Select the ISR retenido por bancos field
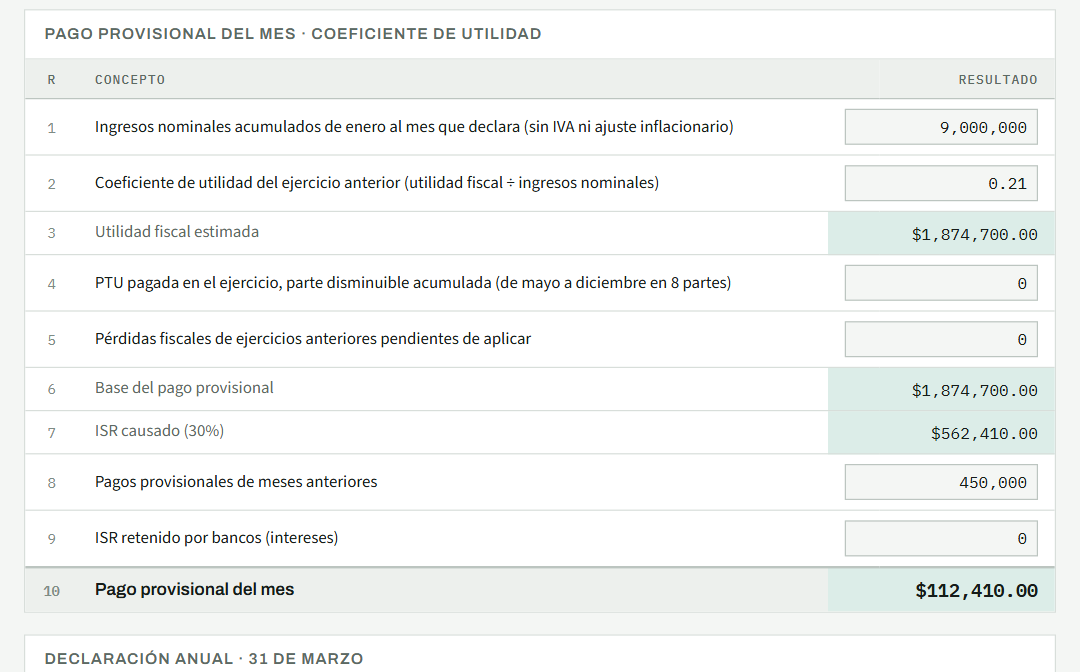This screenshot has width=1080, height=672. pyautogui.click(x=941, y=538)
